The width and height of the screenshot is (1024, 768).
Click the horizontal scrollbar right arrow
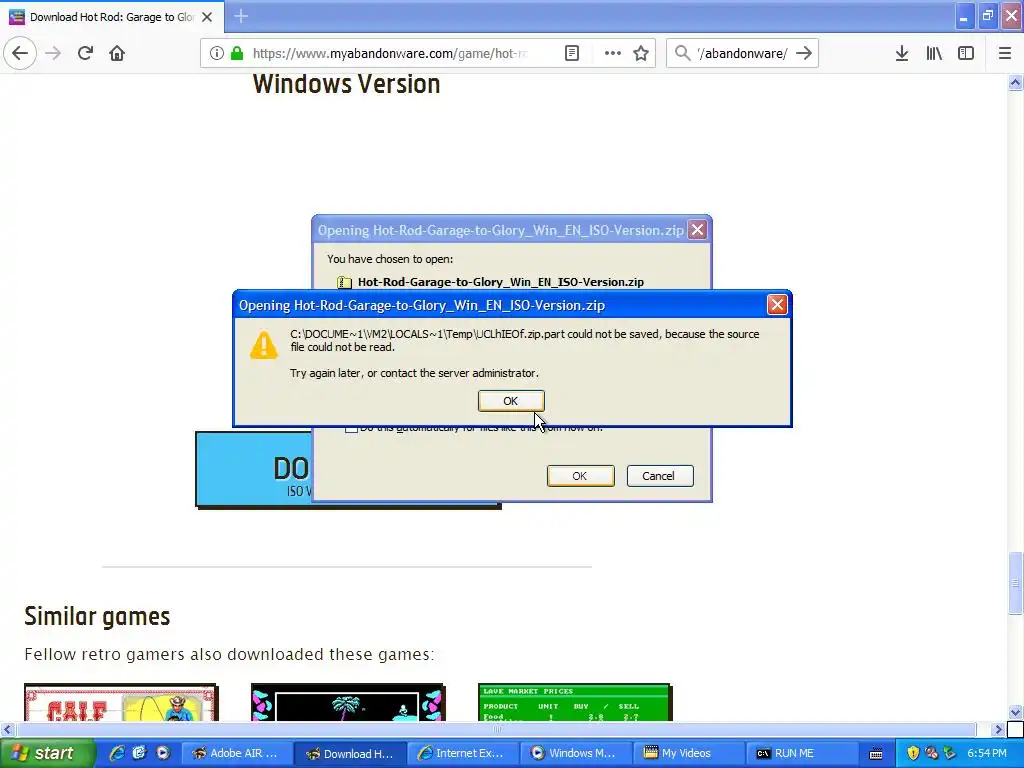click(999, 729)
